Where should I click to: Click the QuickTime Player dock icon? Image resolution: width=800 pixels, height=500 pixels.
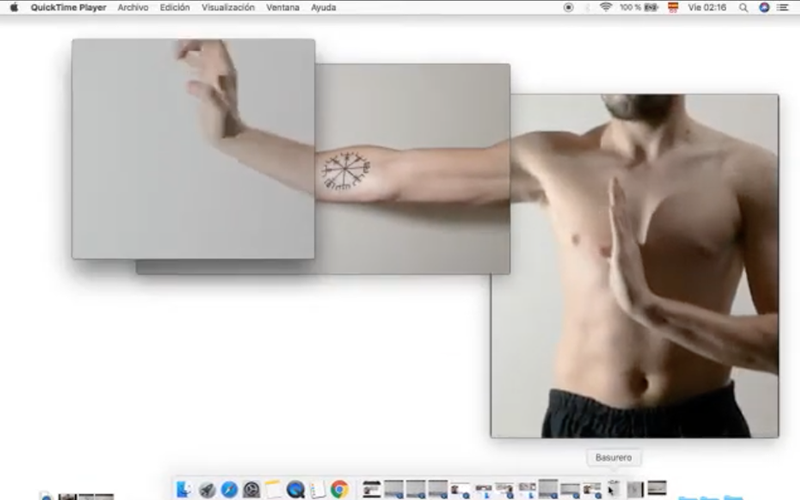click(295, 489)
